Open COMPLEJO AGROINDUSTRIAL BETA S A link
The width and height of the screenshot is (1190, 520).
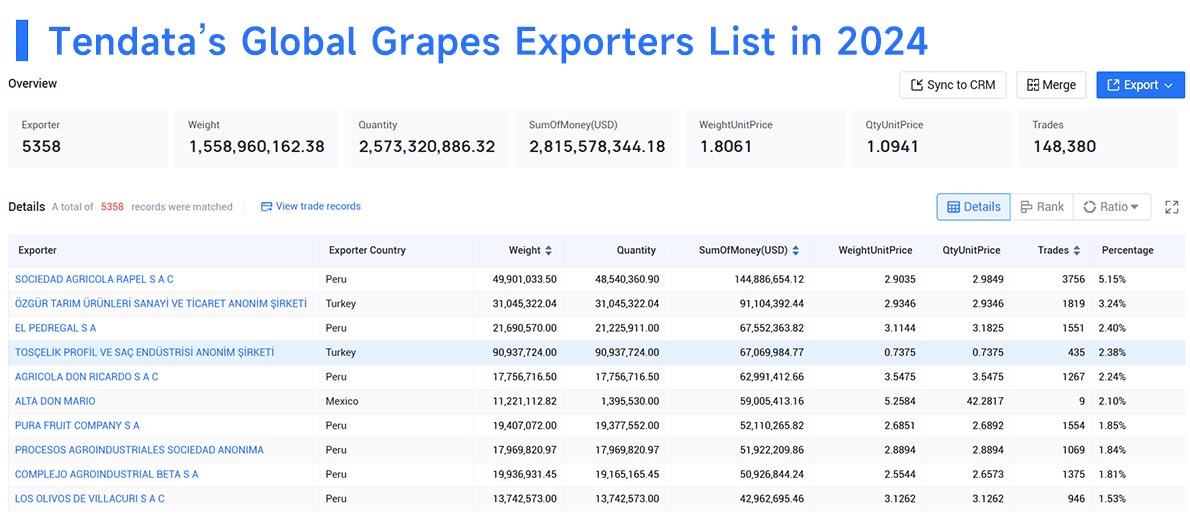(x=107, y=474)
